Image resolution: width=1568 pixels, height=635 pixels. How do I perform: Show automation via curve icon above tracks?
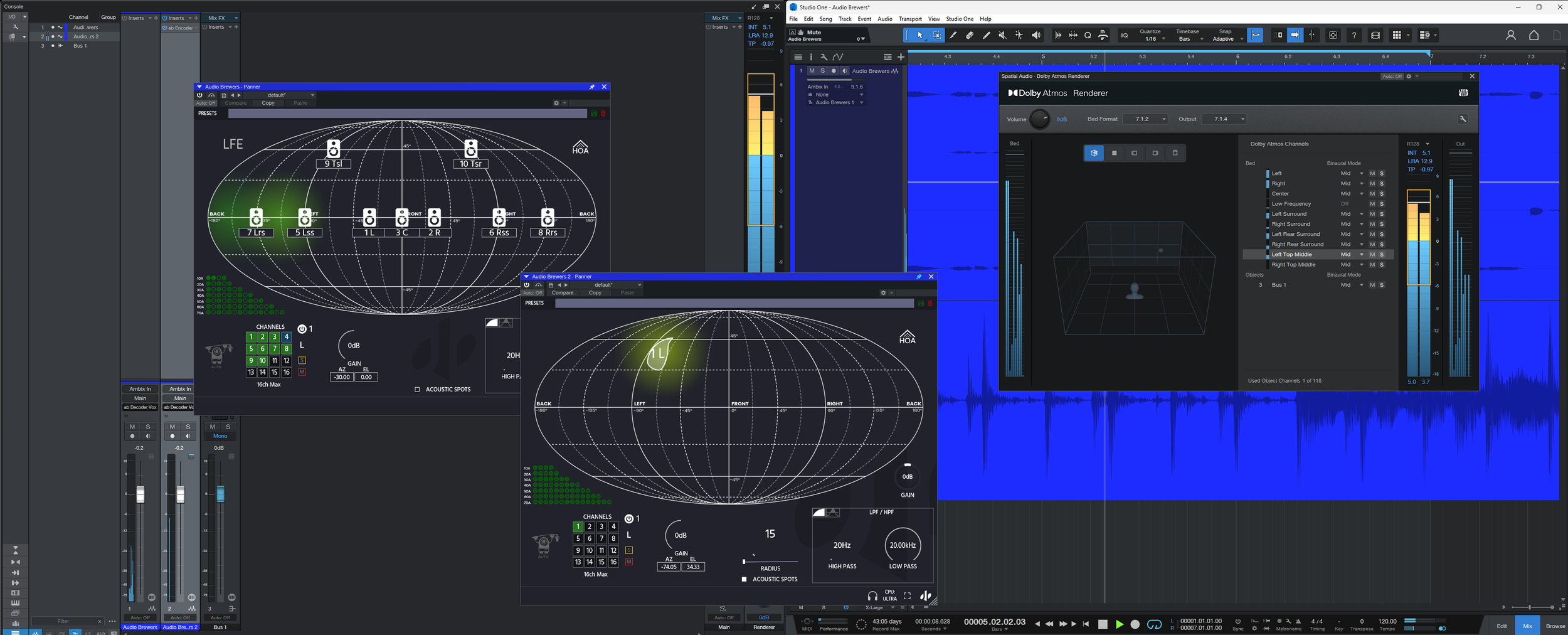coord(838,57)
